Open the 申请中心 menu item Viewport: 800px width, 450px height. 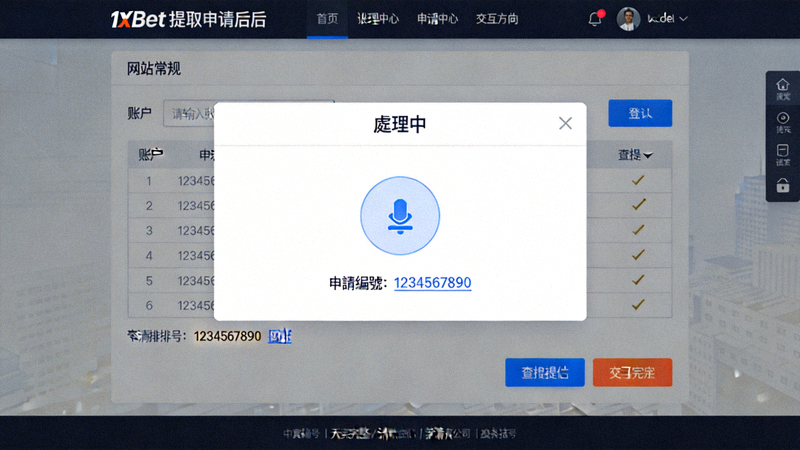(437, 19)
